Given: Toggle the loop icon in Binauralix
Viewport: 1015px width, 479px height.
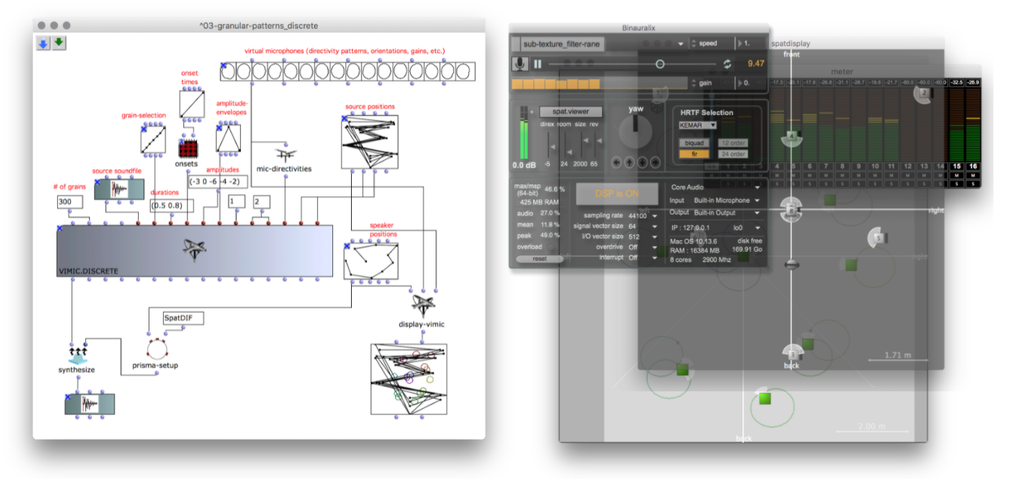Looking at the screenshot, I should click(x=727, y=64).
